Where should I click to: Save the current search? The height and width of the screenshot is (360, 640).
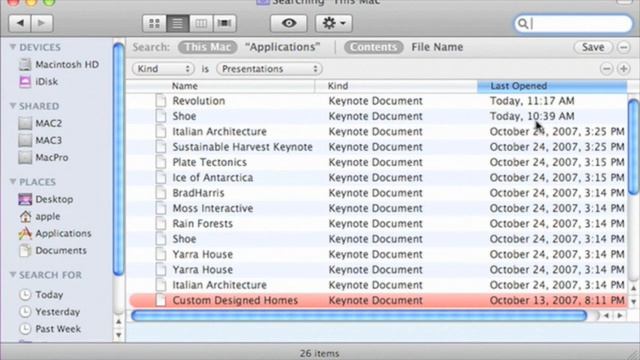click(x=593, y=47)
